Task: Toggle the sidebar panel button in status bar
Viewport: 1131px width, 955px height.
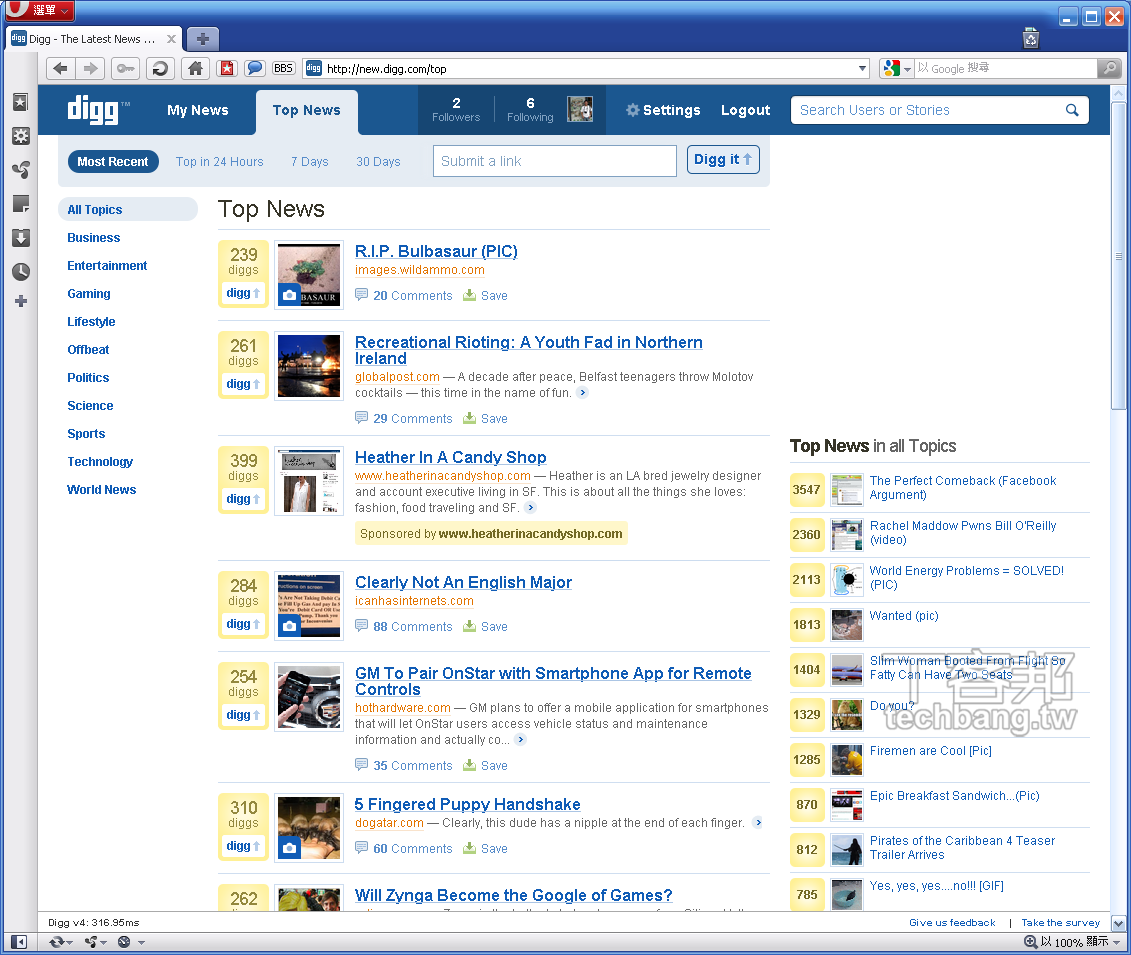Action: [19, 942]
